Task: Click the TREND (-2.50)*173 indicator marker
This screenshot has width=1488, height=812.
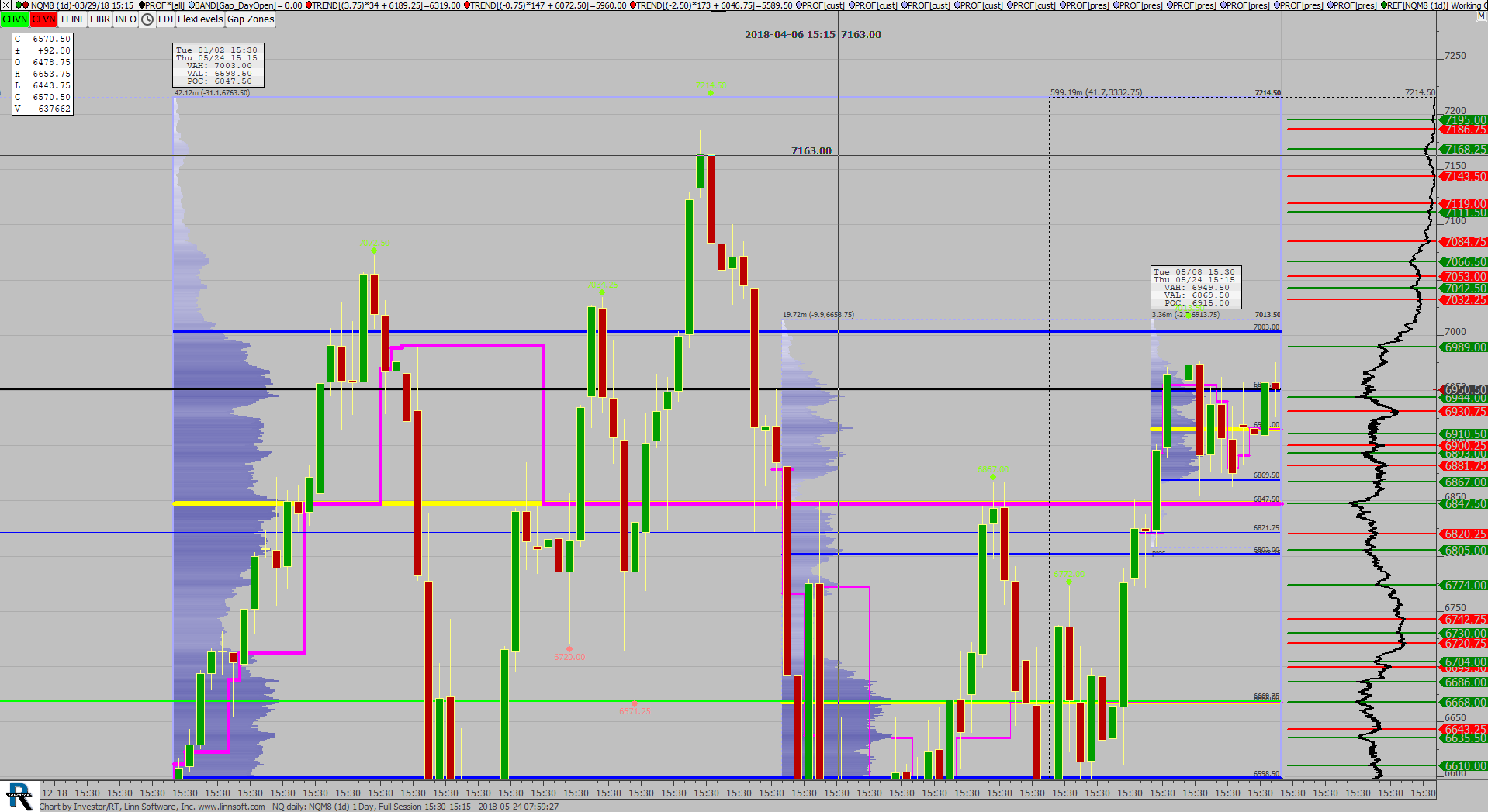Action: 633,5
